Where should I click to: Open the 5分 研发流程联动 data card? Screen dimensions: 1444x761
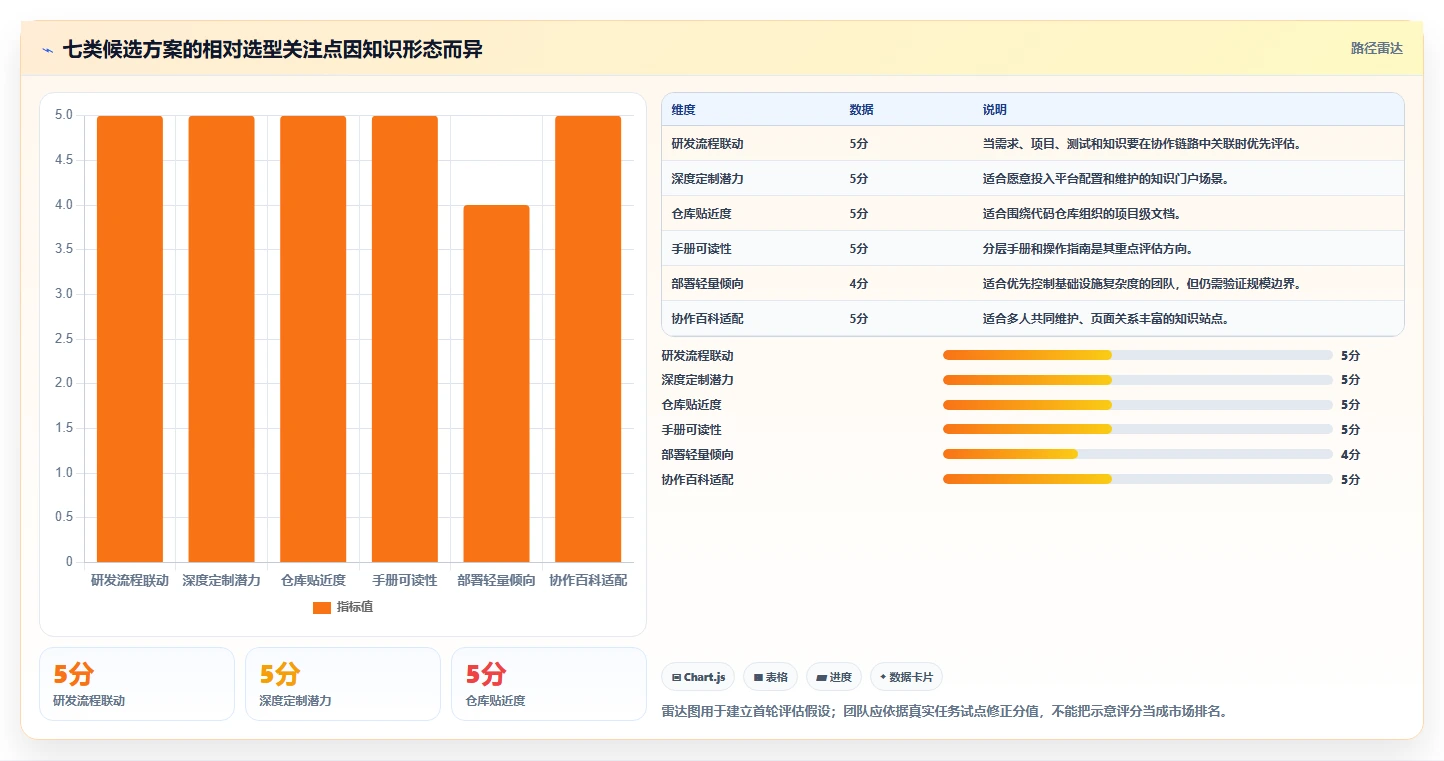pos(137,684)
